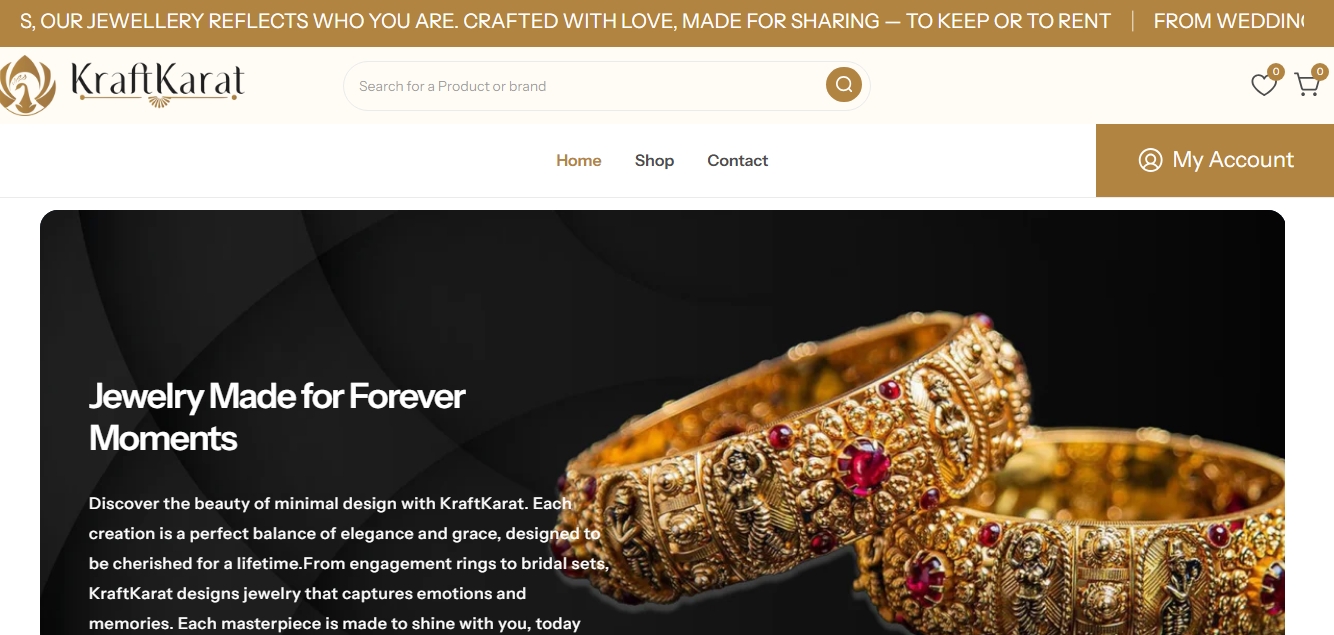Click the wishlist item count badge
The width and height of the screenshot is (1334, 635).
point(1275,72)
